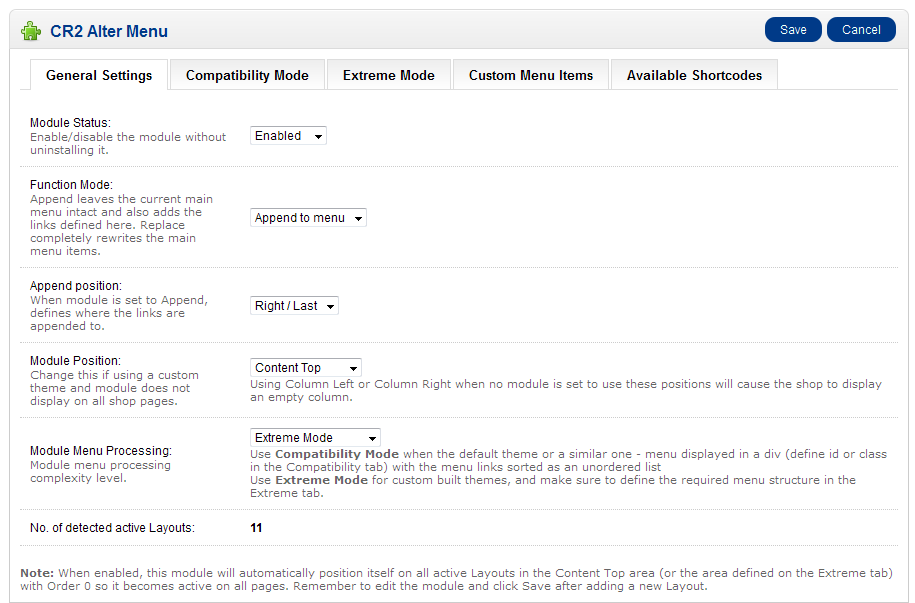
Task: Cancel editing the module
Action: pos(860,30)
